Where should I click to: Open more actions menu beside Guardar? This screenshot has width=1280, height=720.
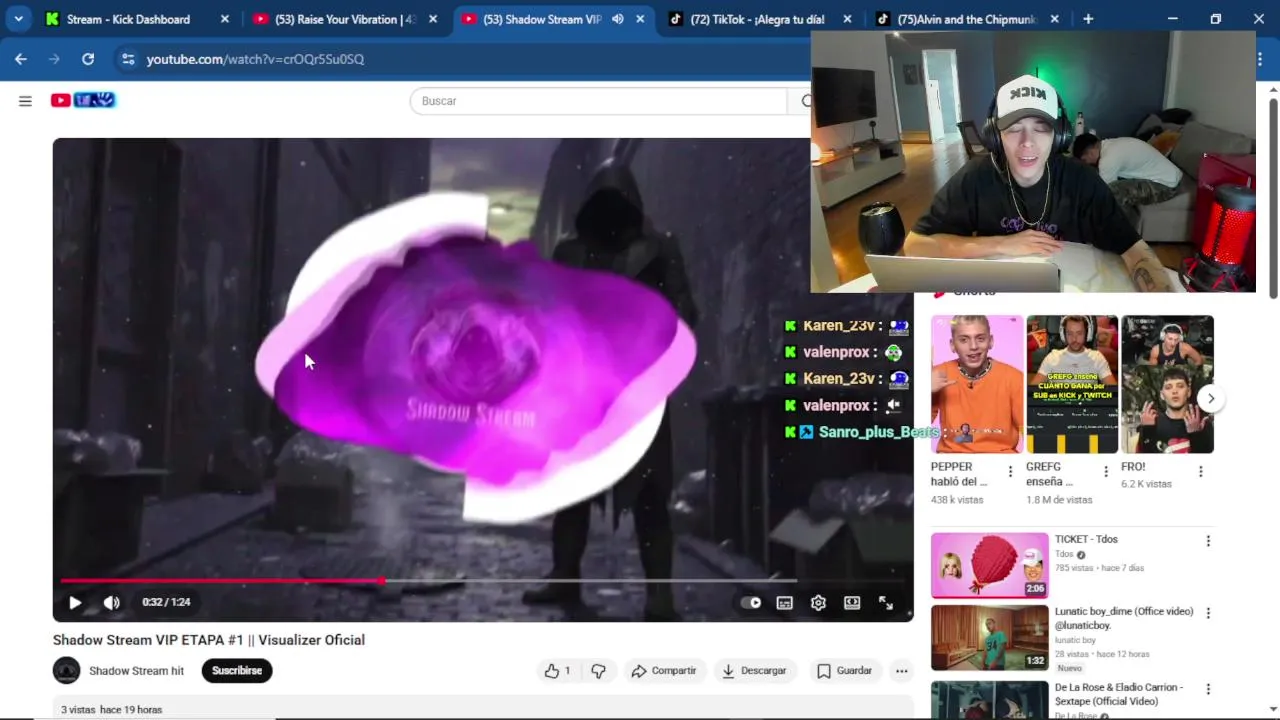(901, 671)
